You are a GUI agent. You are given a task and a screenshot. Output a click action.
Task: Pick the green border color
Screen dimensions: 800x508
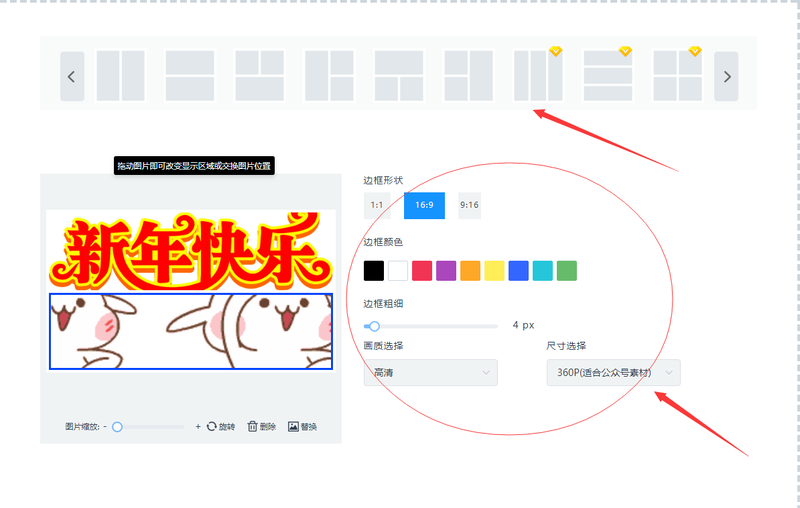(567, 271)
